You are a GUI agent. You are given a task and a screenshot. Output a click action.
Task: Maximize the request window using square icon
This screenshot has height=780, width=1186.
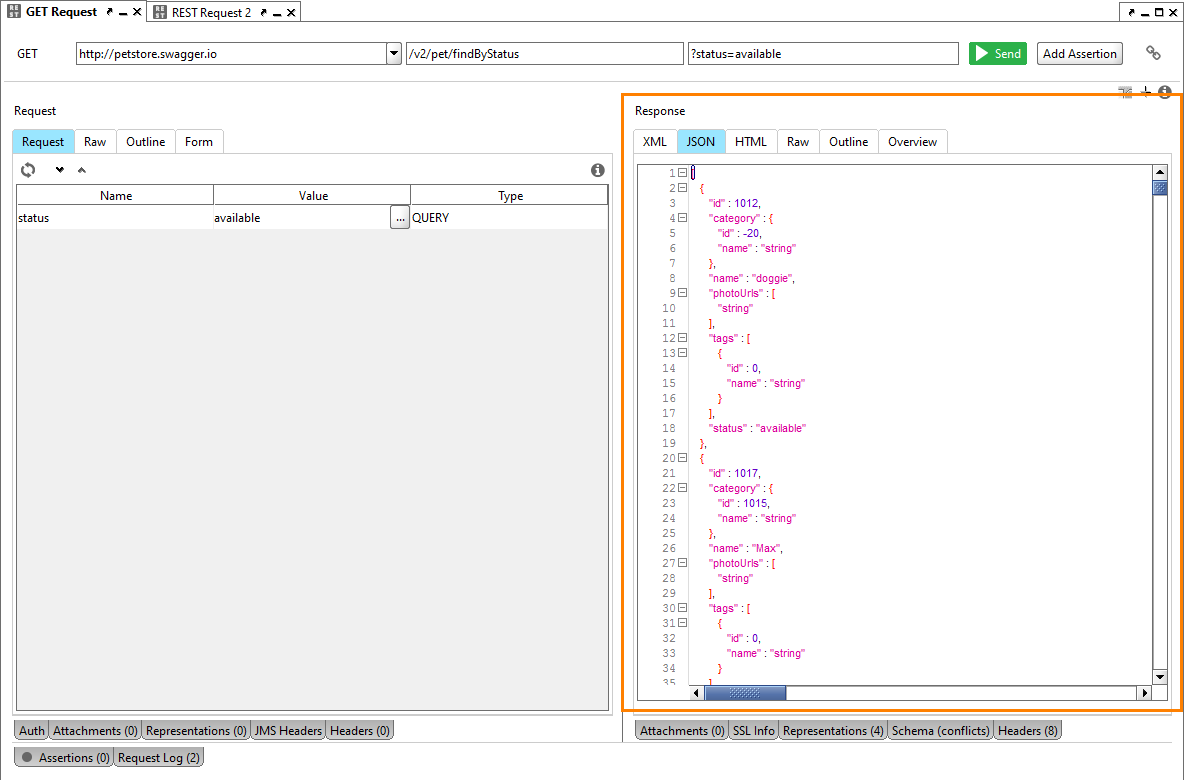(1159, 13)
